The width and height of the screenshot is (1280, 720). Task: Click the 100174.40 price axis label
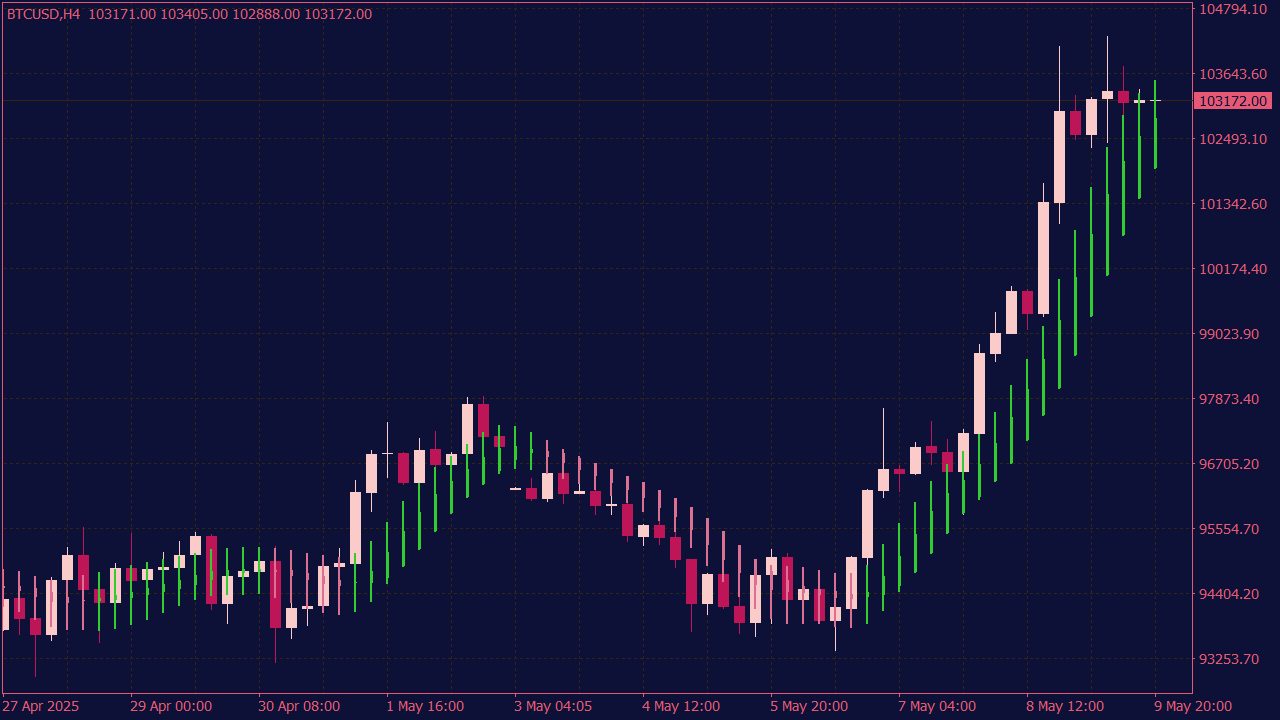(x=1233, y=269)
